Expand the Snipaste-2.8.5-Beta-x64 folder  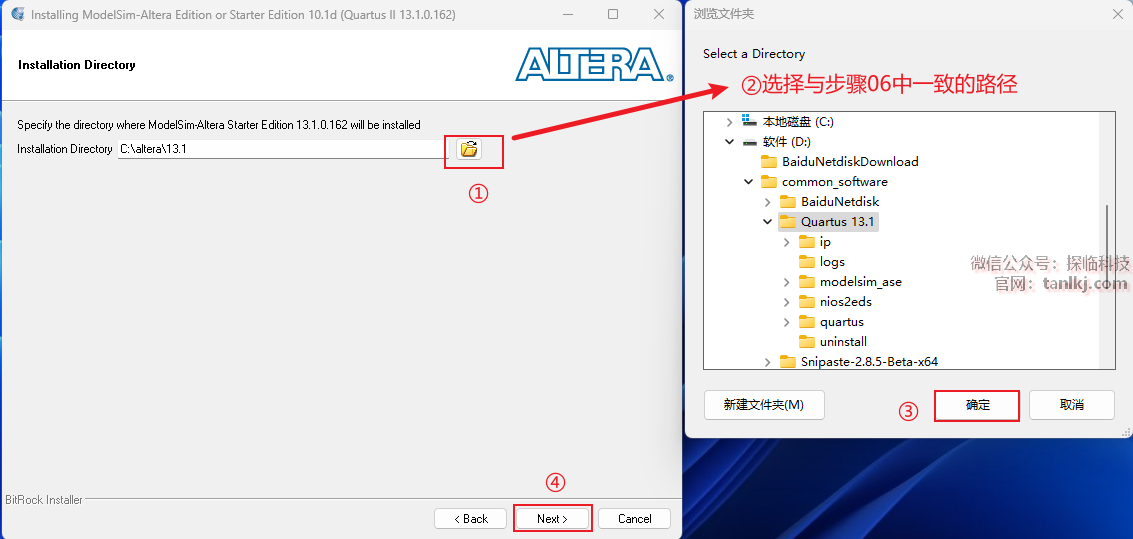click(x=767, y=361)
